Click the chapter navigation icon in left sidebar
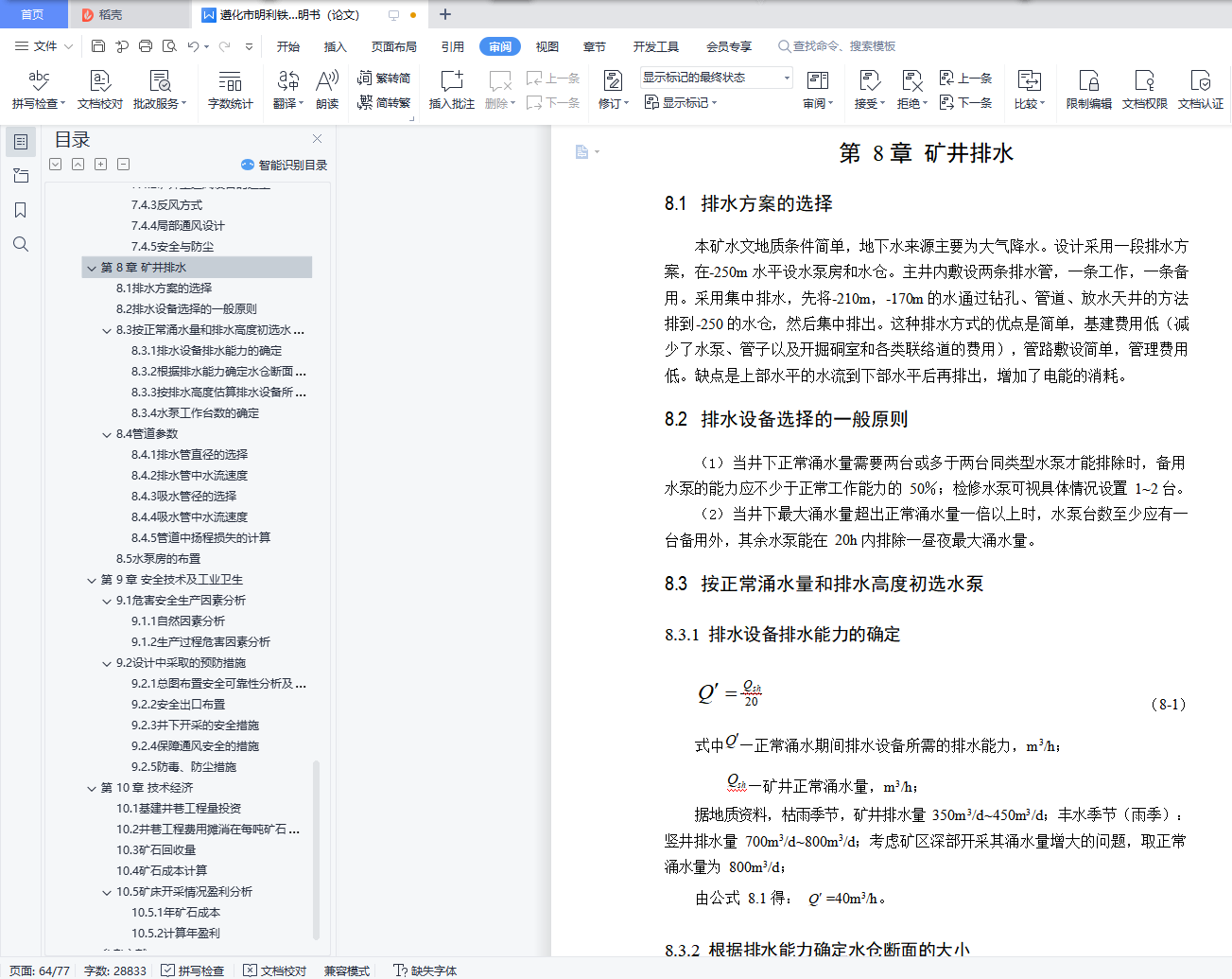1232x979 pixels. (x=21, y=176)
